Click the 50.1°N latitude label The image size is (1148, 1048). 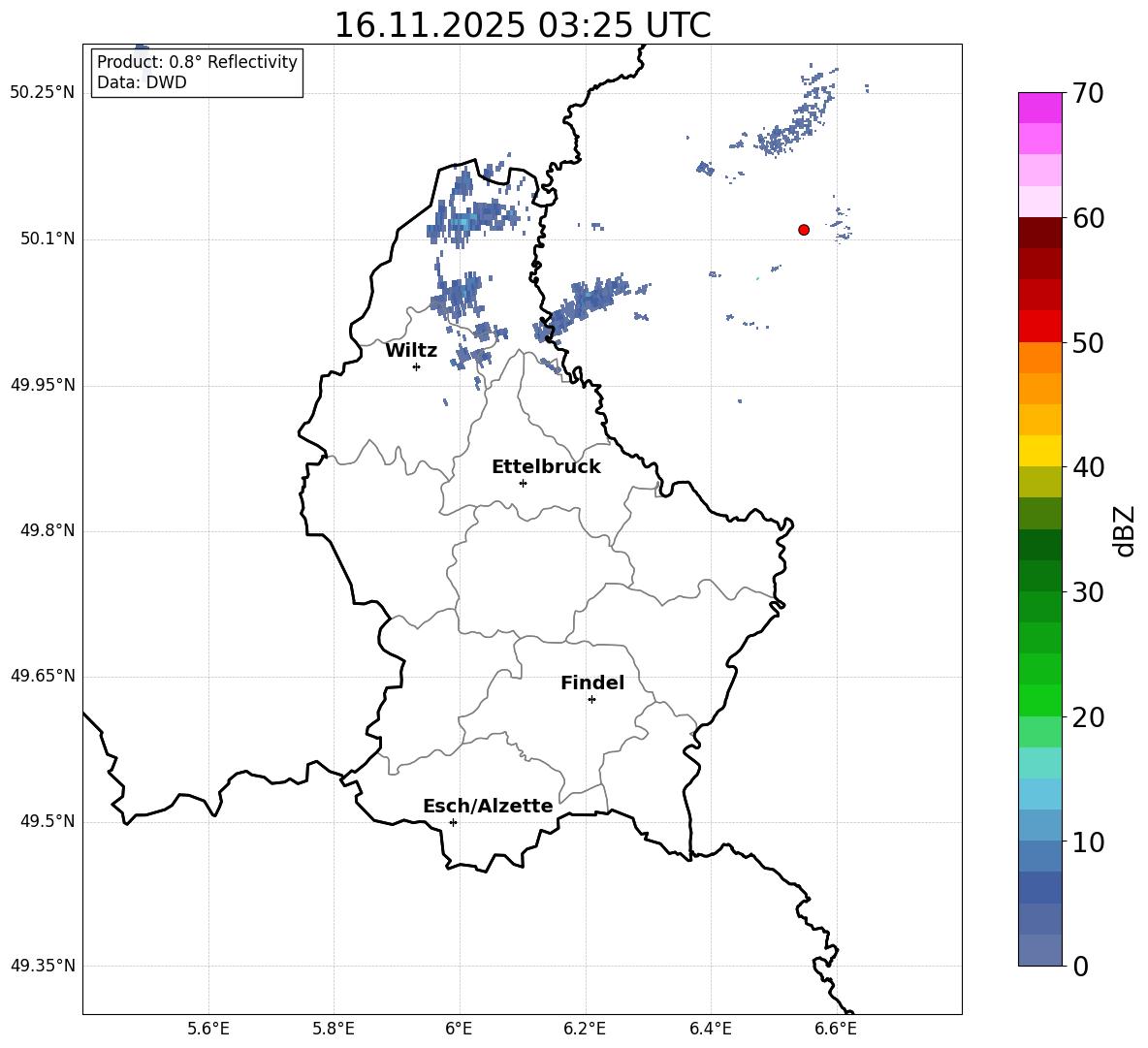click(x=48, y=238)
